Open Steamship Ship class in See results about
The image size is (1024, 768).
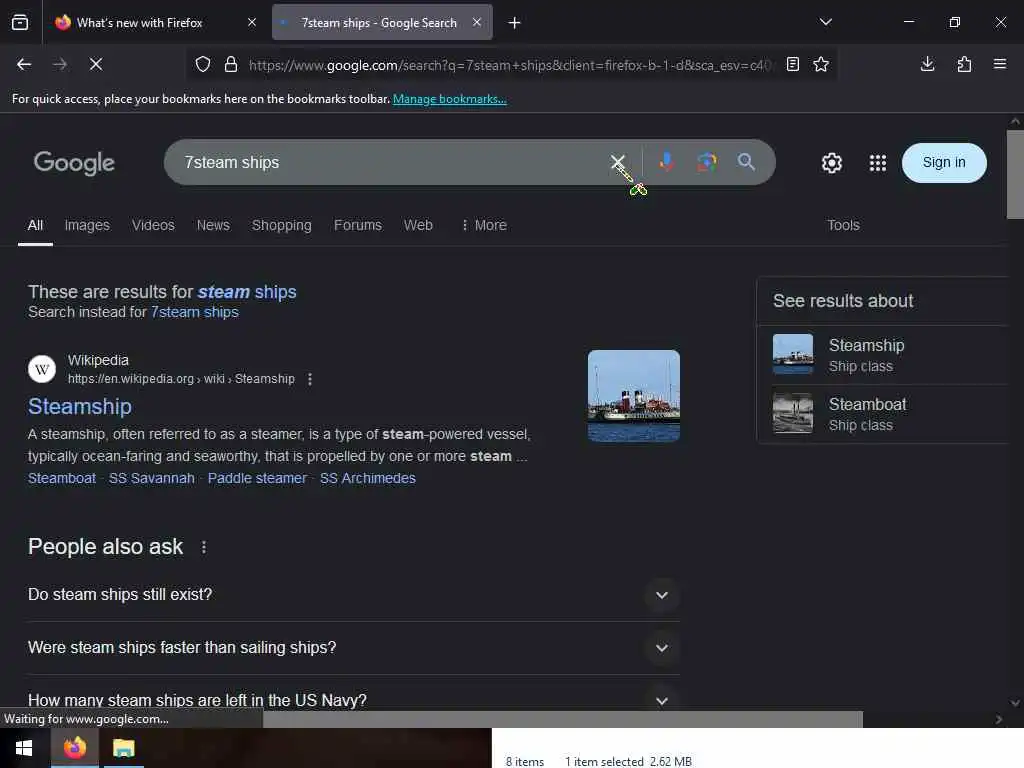tap(882, 355)
